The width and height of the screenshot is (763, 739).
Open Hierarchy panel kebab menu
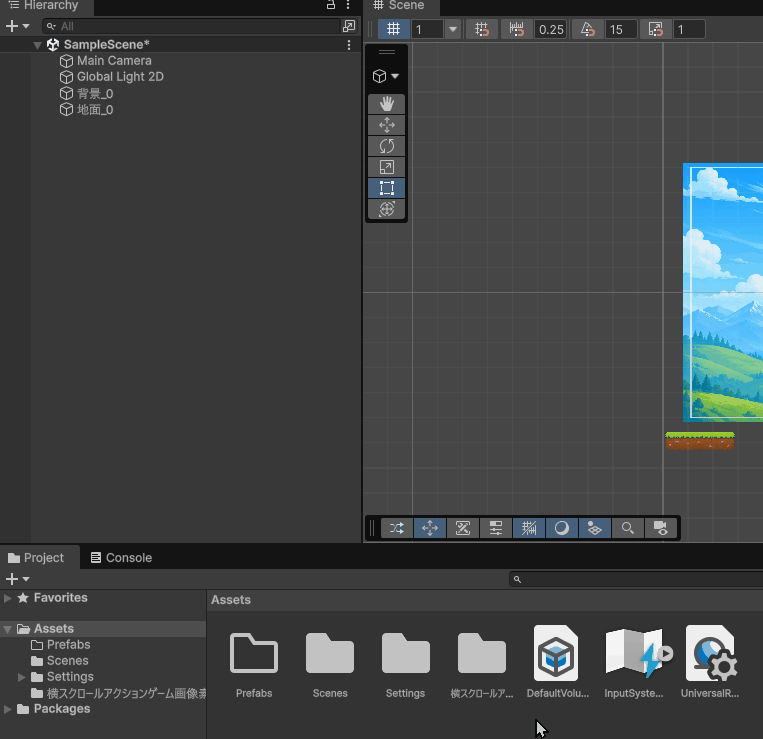[x=348, y=5]
